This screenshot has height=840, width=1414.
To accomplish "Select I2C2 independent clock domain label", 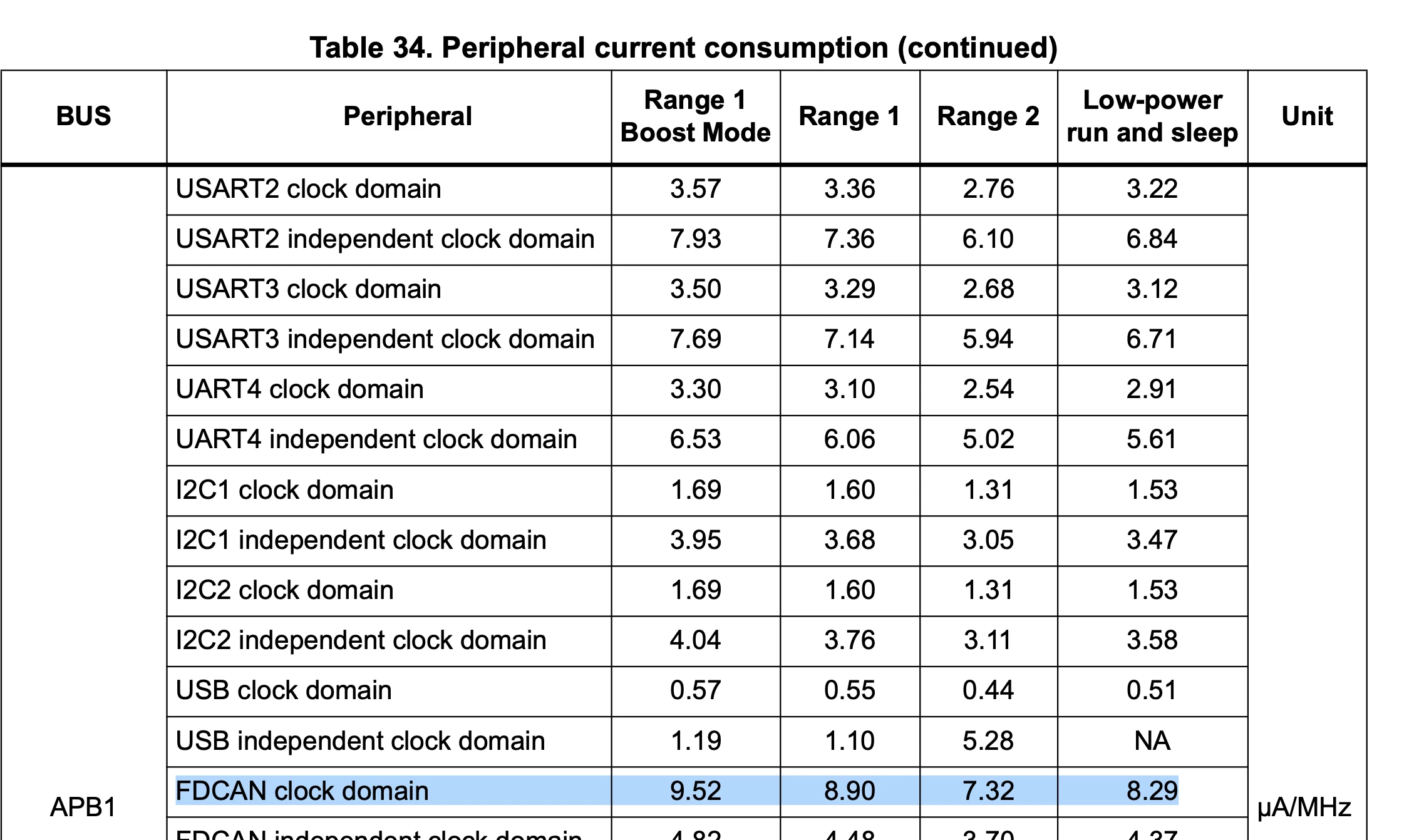I will [361, 640].
